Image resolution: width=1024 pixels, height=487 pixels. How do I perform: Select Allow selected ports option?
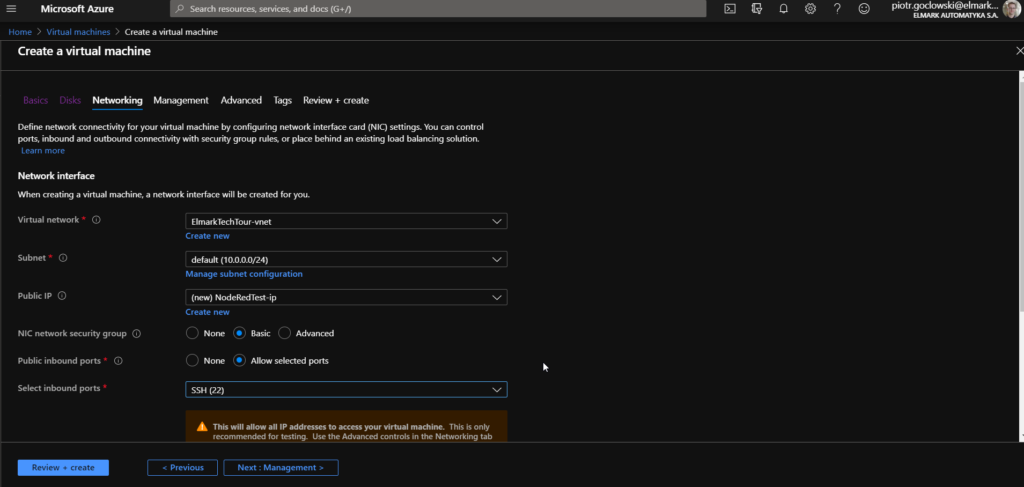[x=240, y=360]
